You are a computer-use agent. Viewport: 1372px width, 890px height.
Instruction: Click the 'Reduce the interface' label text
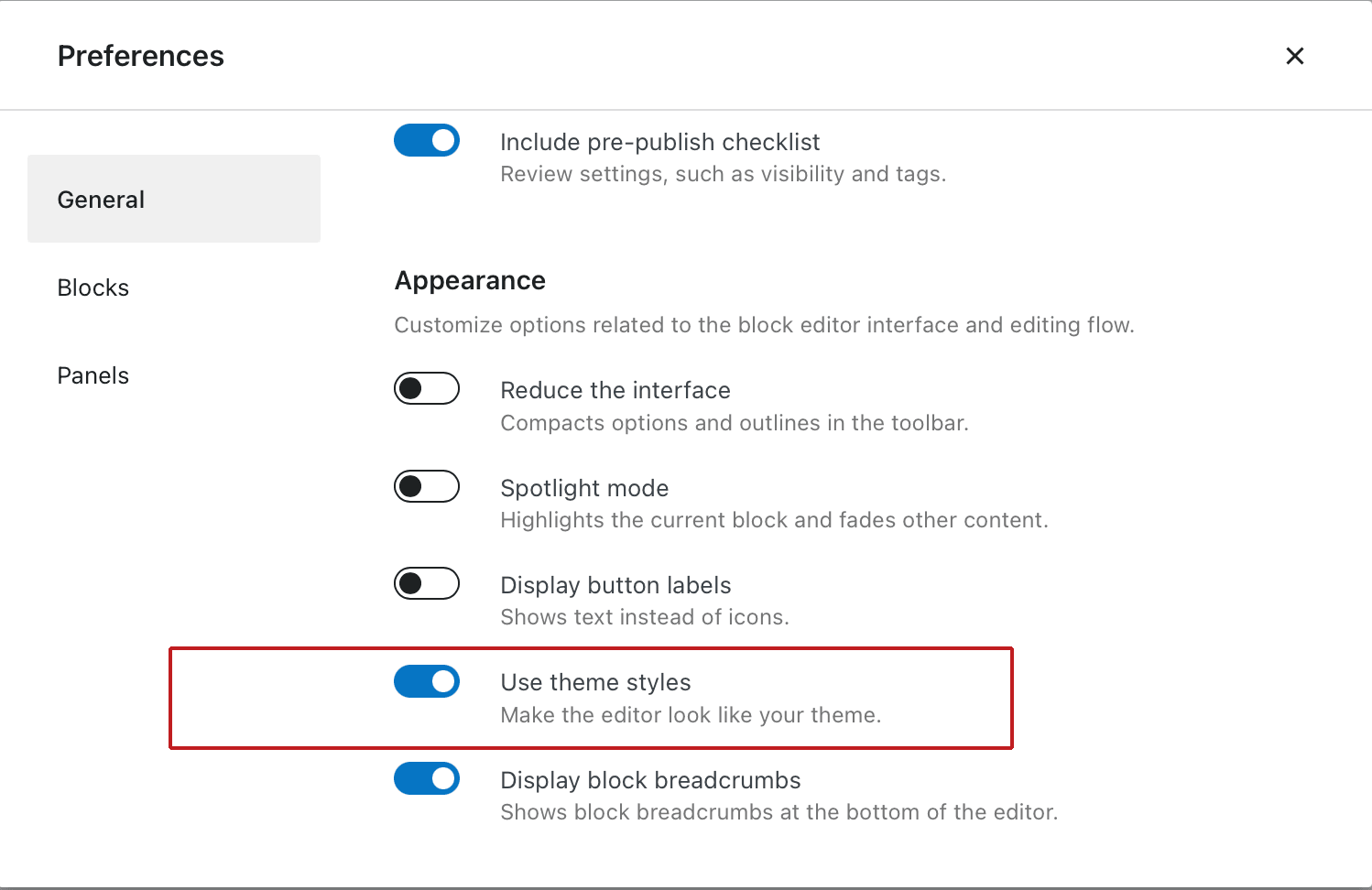pyautogui.click(x=615, y=390)
